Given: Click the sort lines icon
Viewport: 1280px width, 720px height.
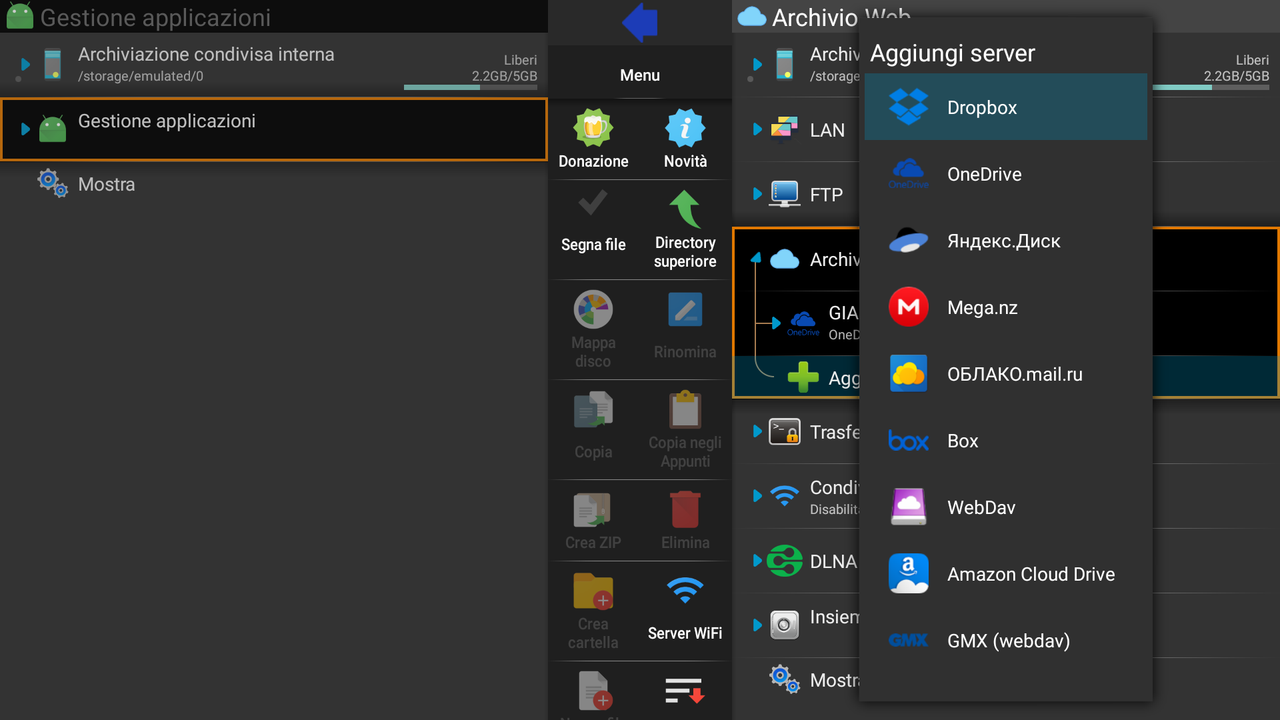Looking at the screenshot, I should click(685, 691).
